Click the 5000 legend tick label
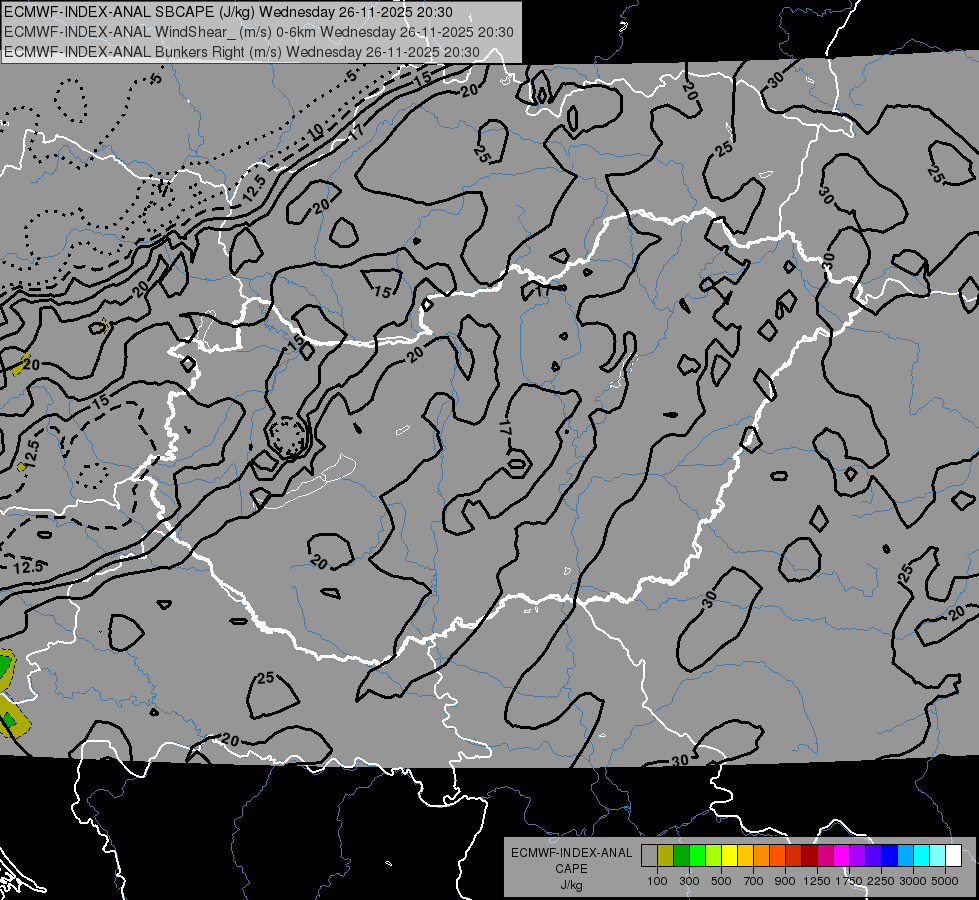979x900 pixels. 945,881
